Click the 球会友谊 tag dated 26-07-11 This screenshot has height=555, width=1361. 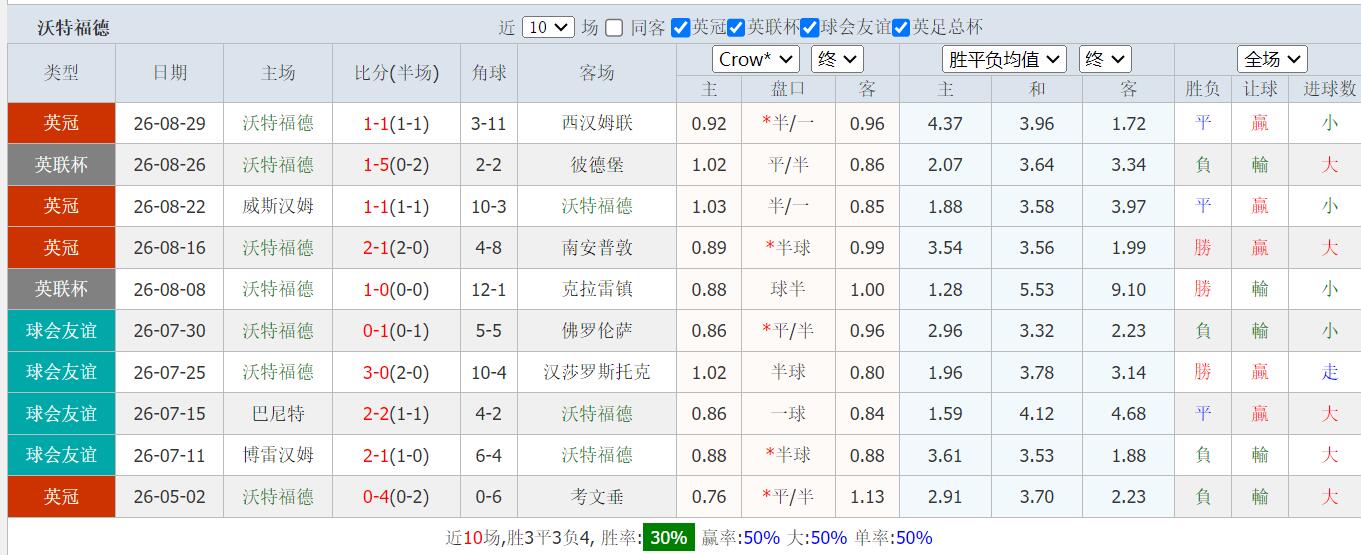pos(61,456)
